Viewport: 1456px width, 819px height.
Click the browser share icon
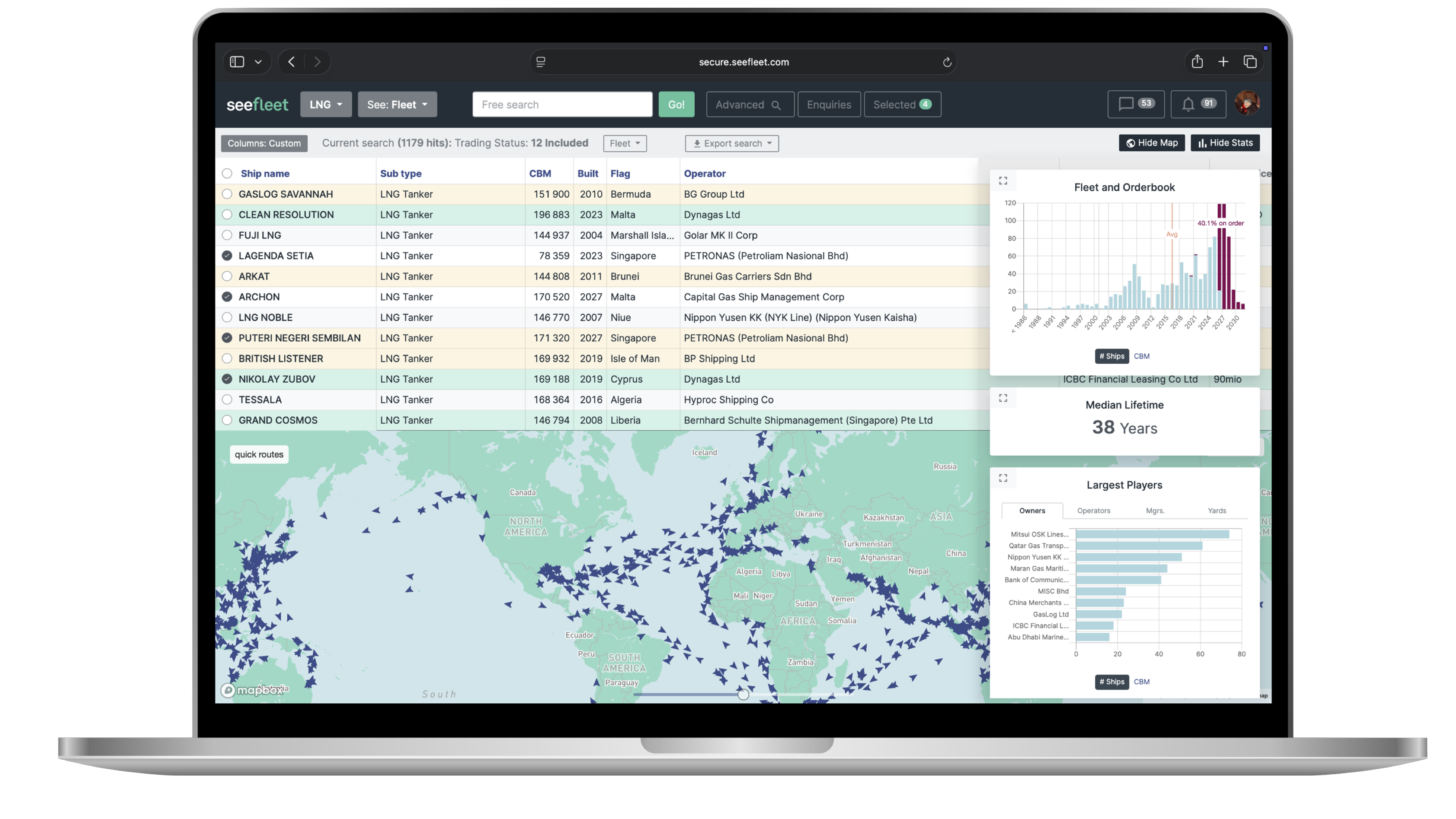click(1197, 61)
